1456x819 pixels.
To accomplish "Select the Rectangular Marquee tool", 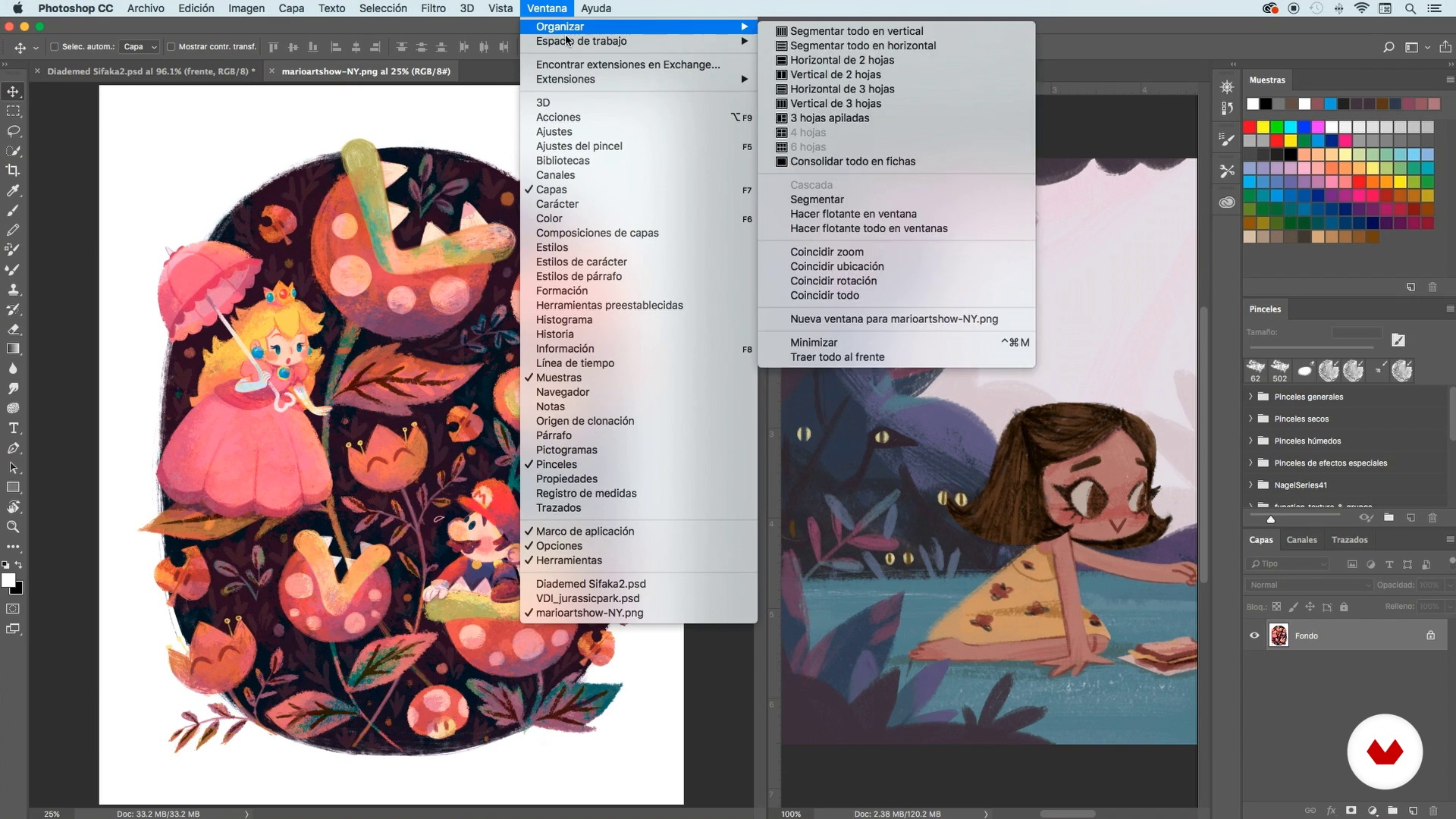I will [13, 111].
